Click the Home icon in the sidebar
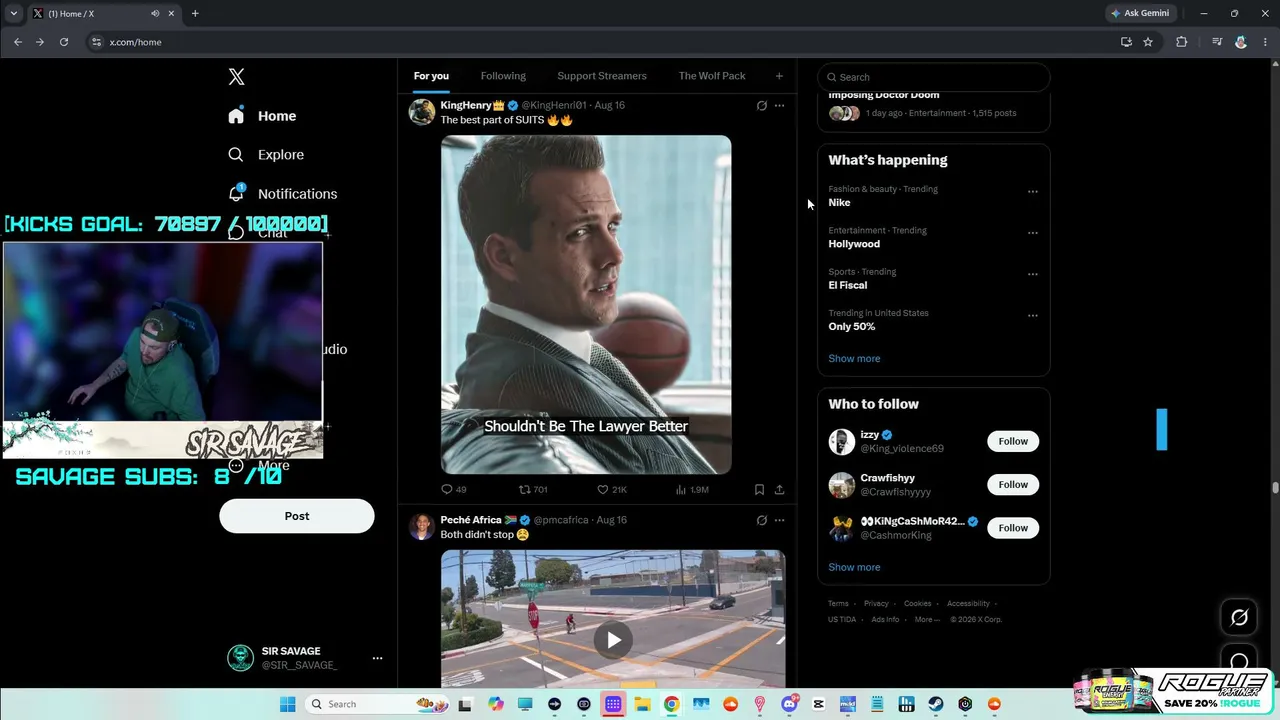The width and height of the screenshot is (1280, 720). pyautogui.click(x=236, y=116)
